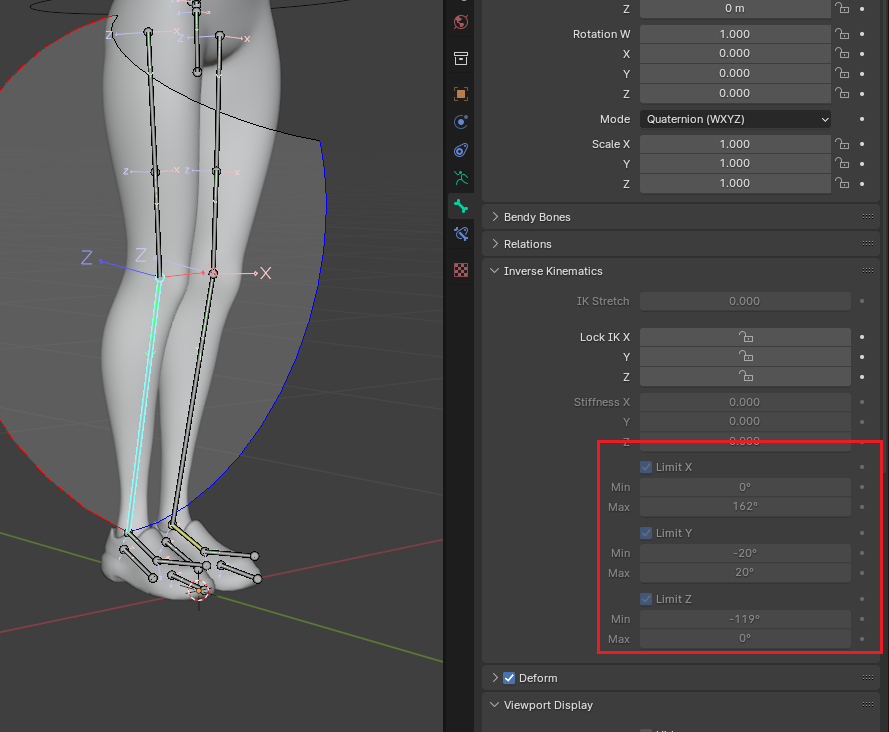The width and height of the screenshot is (889, 732).
Task: Expand the Deform panel
Action: tap(495, 678)
